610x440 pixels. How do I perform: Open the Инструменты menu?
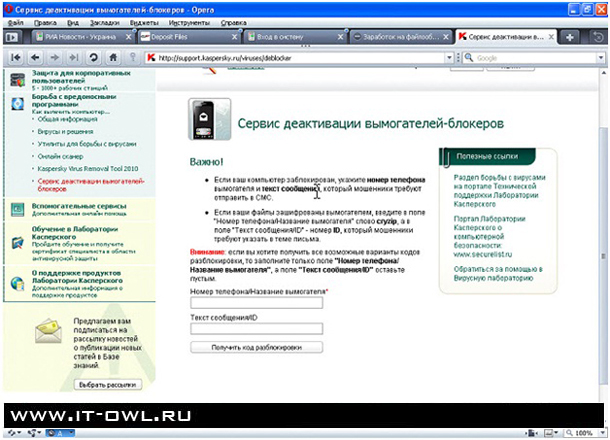click(x=189, y=23)
